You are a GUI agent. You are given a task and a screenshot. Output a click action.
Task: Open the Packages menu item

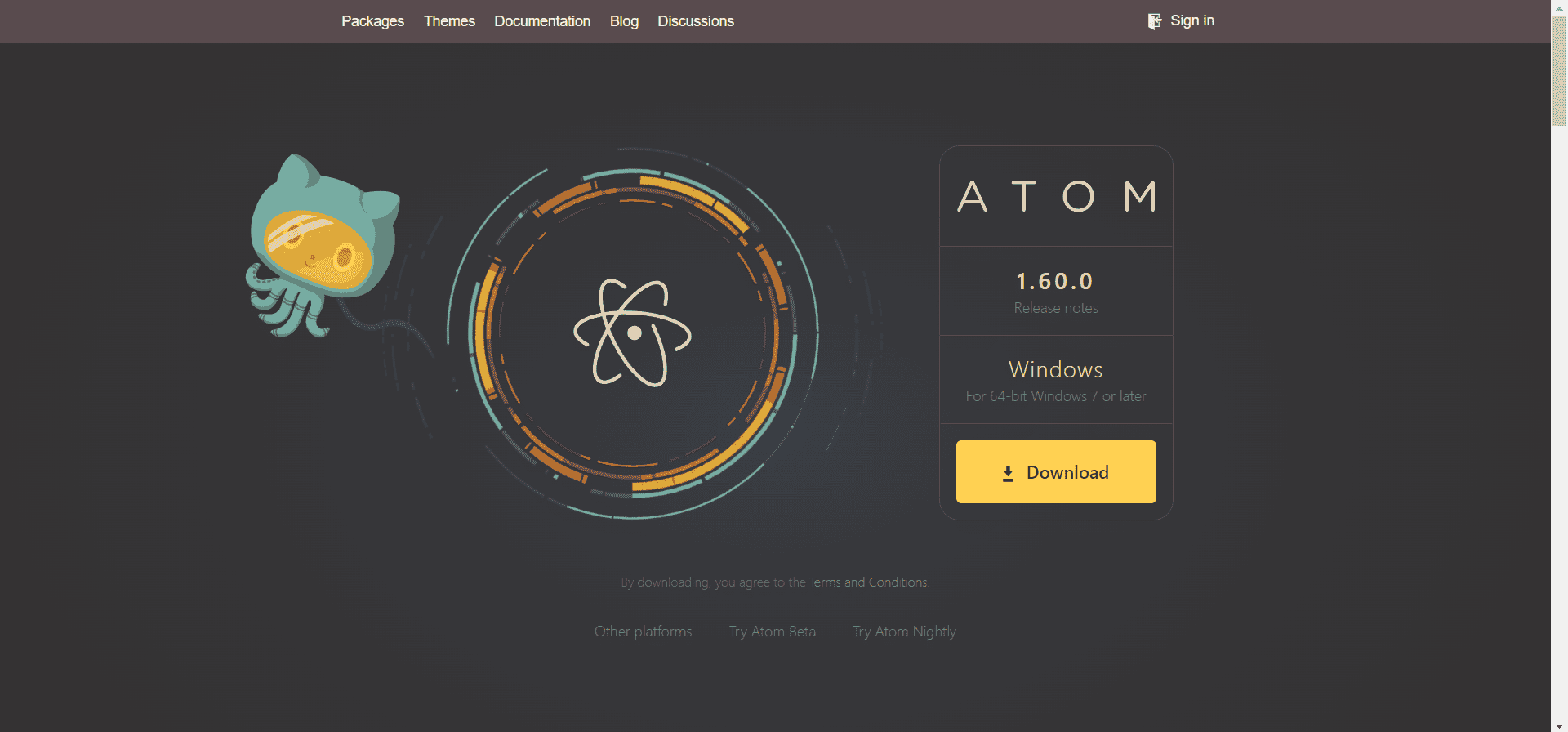coord(372,21)
